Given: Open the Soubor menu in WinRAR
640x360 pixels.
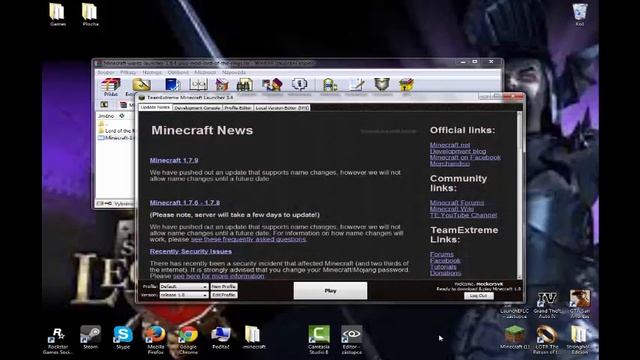Looking at the screenshot, I should click(106, 72).
